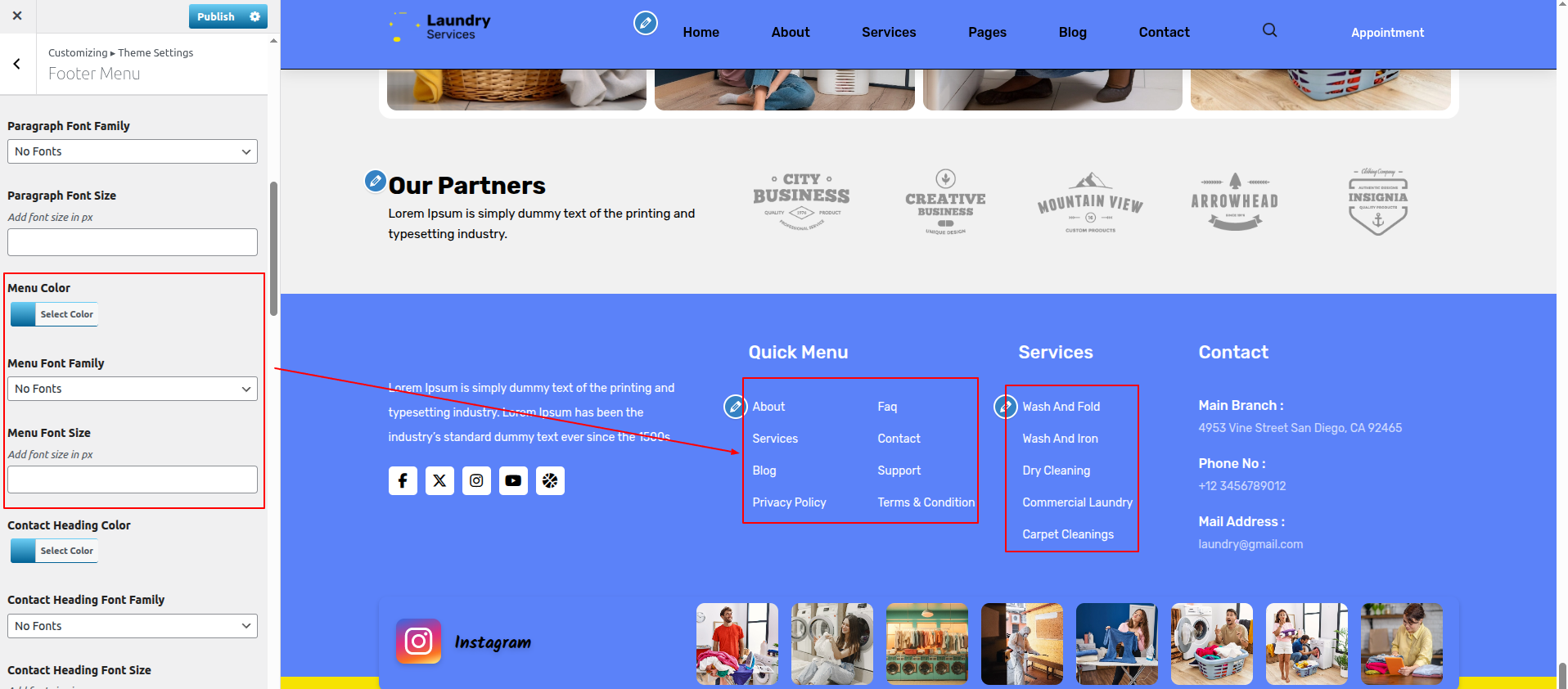Go back with the left chevron arrow
The height and width of the screenshot is (689, 1568).
(17, 64)
